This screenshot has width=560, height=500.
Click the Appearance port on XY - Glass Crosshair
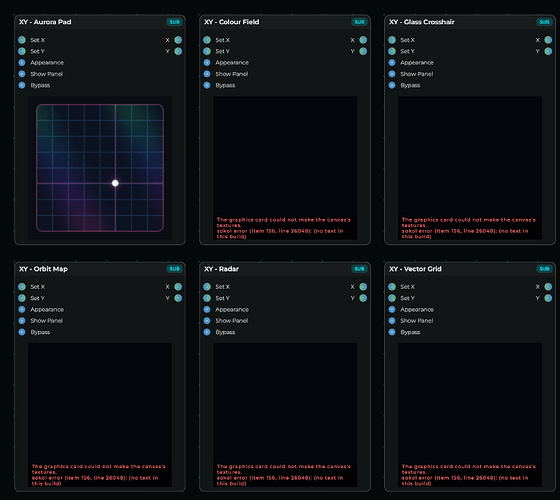tap(392, 62)
